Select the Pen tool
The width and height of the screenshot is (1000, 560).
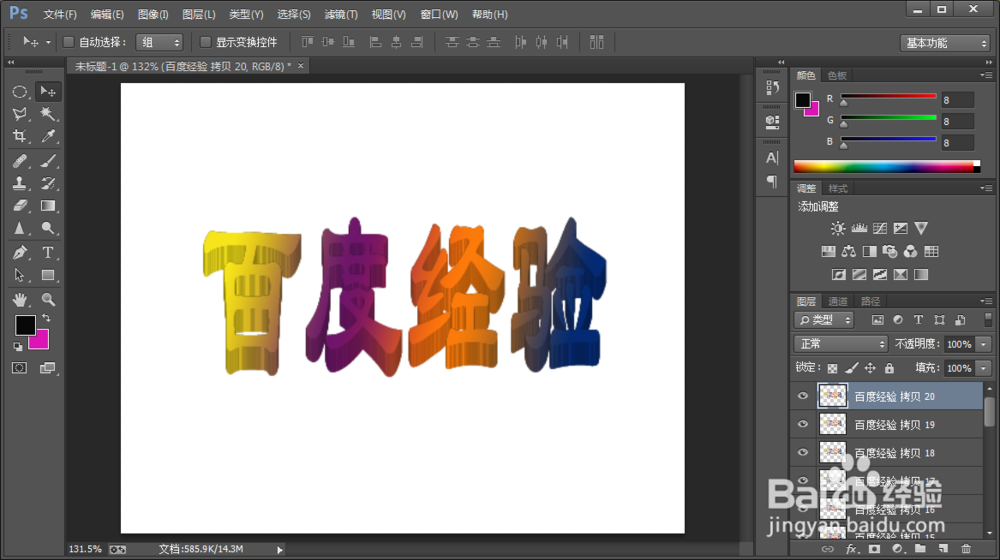click(x=20, y=253)
